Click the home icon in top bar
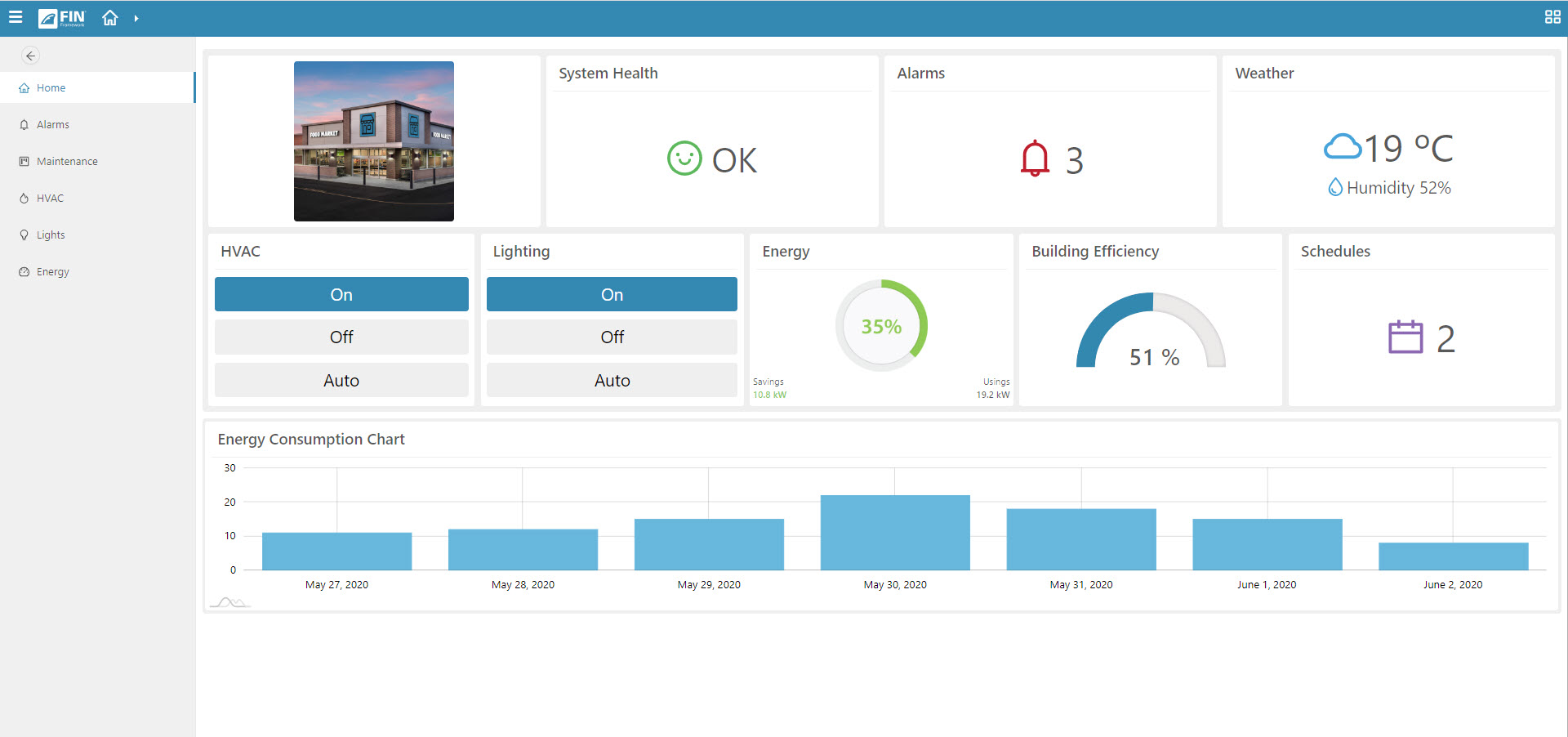Screen dimensions: 1568x737 tap(110, 17)
